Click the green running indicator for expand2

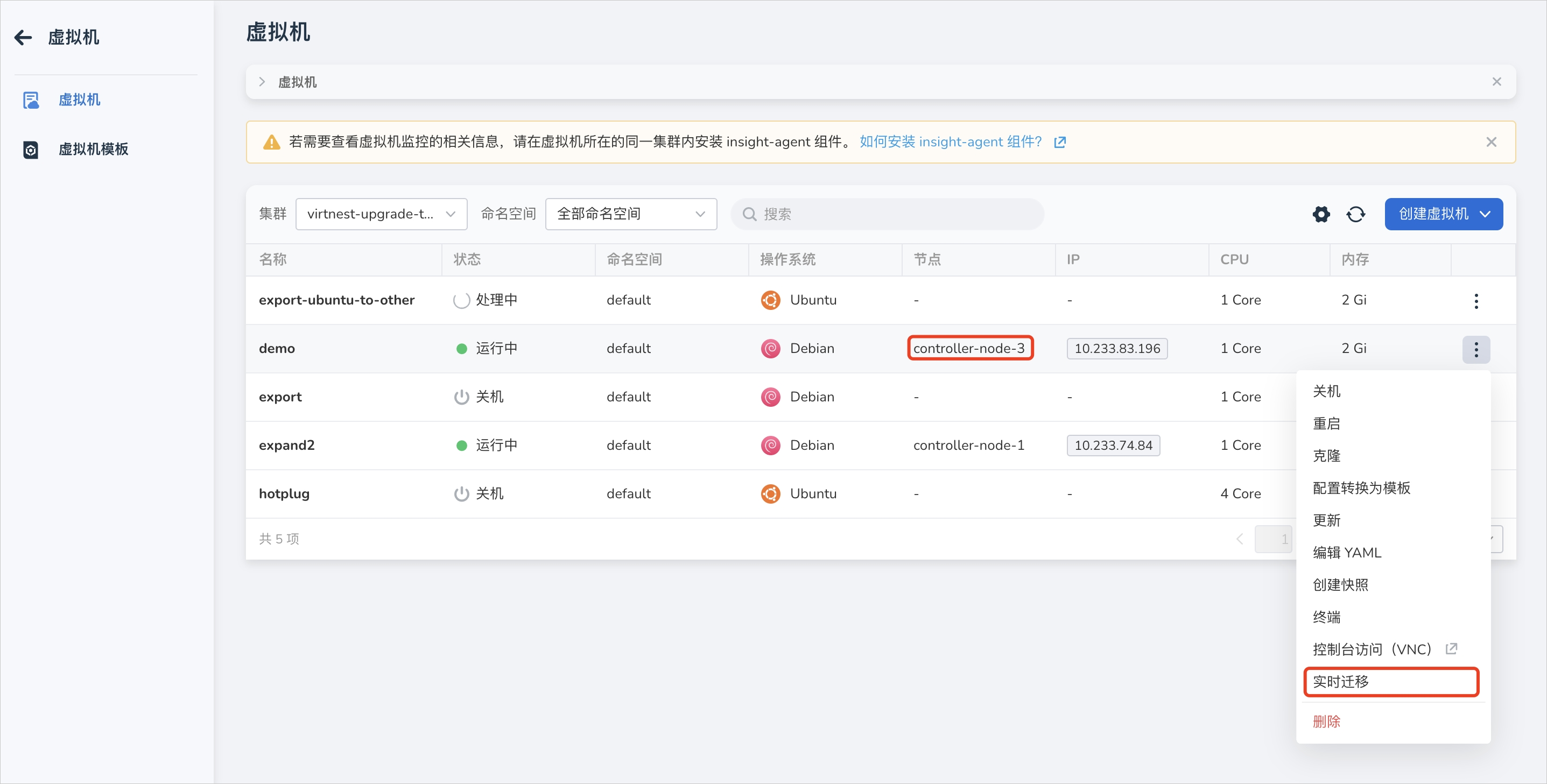(x=461, y=446)
